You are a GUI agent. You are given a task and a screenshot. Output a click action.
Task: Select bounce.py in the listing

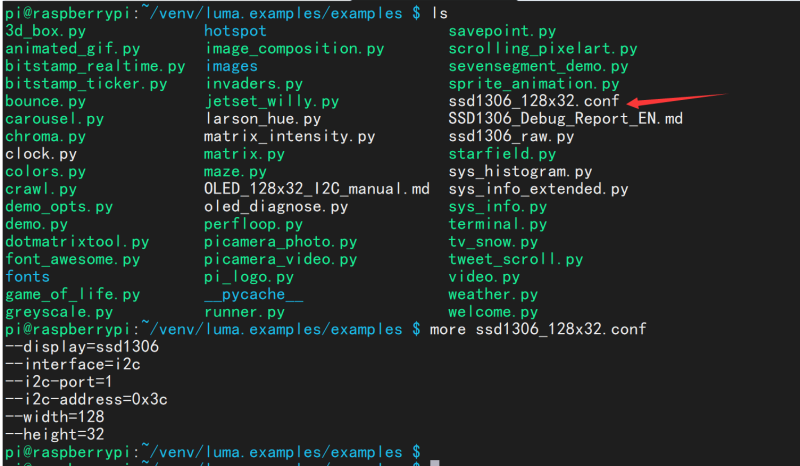pos(45,101)
